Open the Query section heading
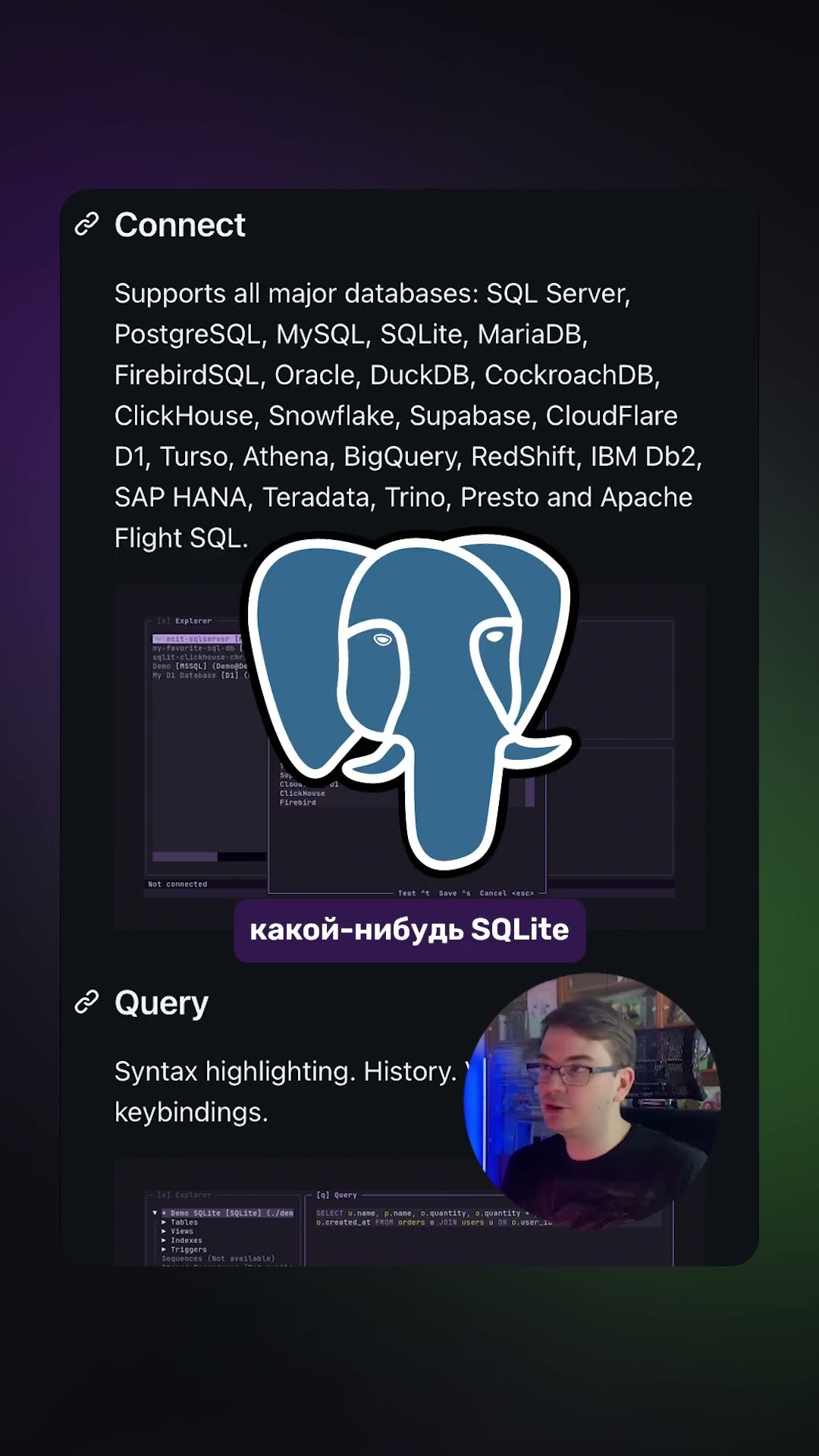 pos(162,1003)
